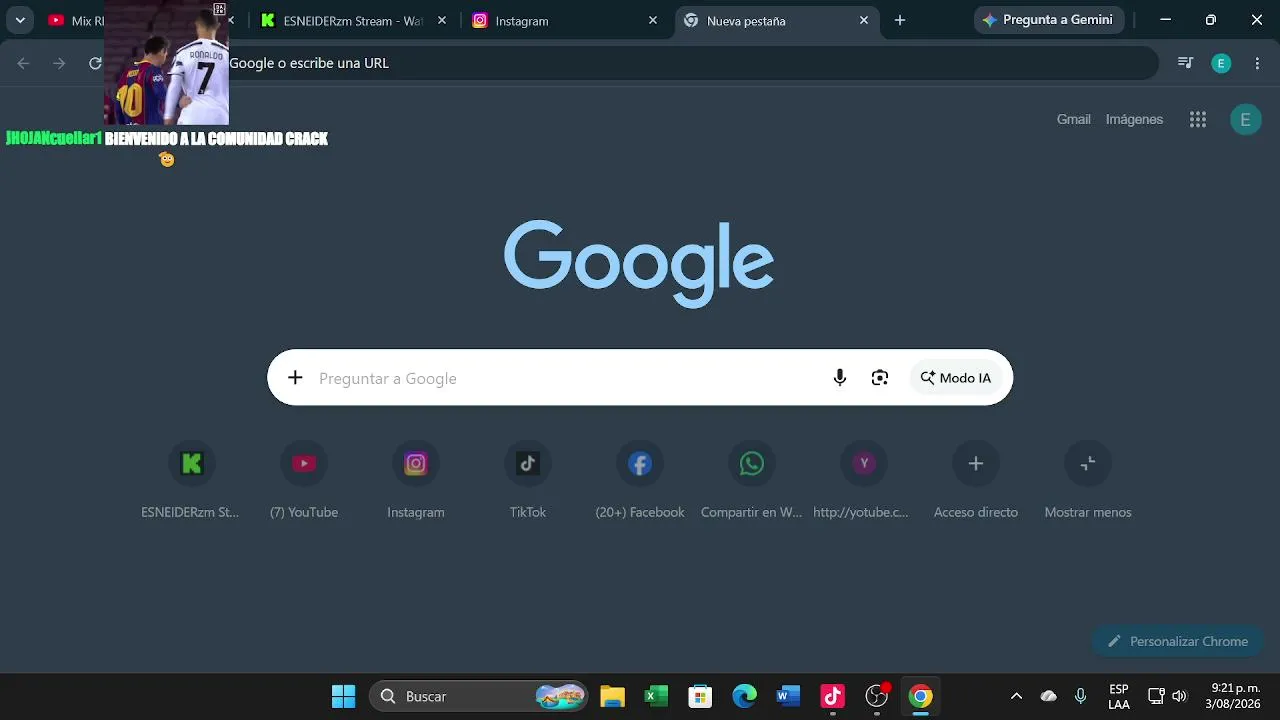Open TikTok app in the taskbar
Viewport: 1280px width, 720px height.
pos(832,696)
